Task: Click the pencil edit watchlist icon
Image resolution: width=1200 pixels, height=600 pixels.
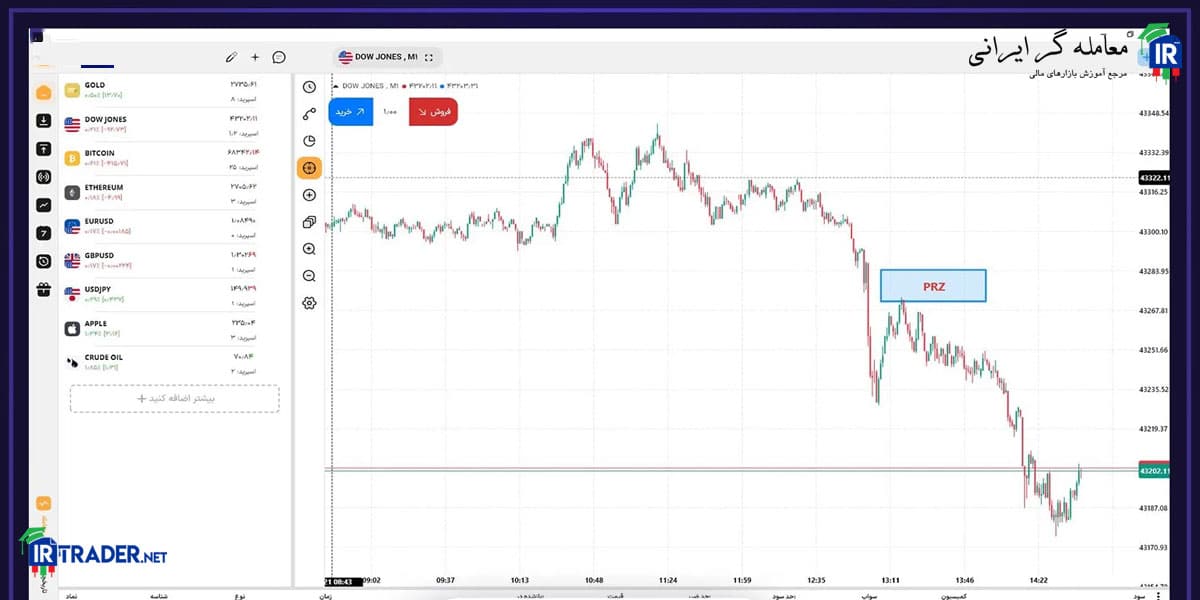Action: tap(231, 58)
